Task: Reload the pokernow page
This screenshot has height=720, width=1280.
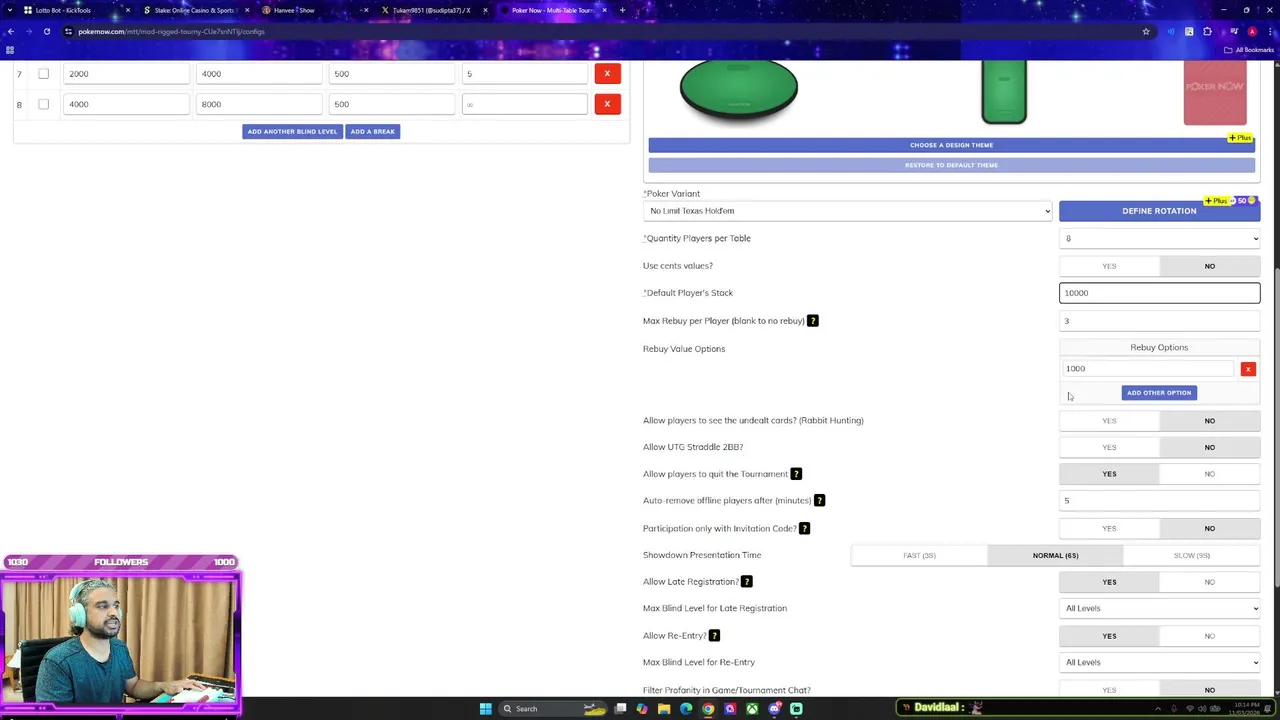Action: point(47,31)
